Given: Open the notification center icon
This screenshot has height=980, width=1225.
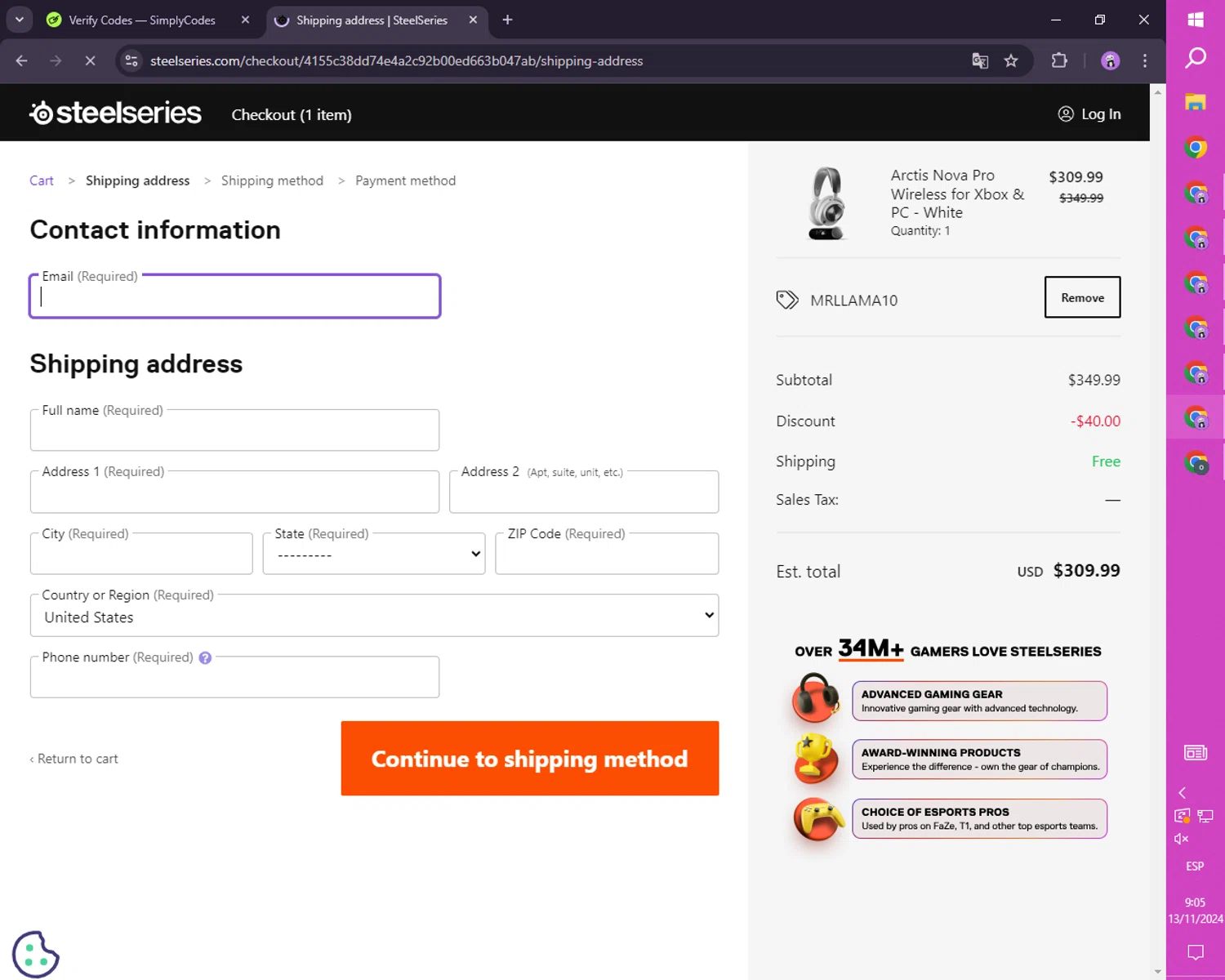Looking at the screenshot, I should (x=1196, y=952).
